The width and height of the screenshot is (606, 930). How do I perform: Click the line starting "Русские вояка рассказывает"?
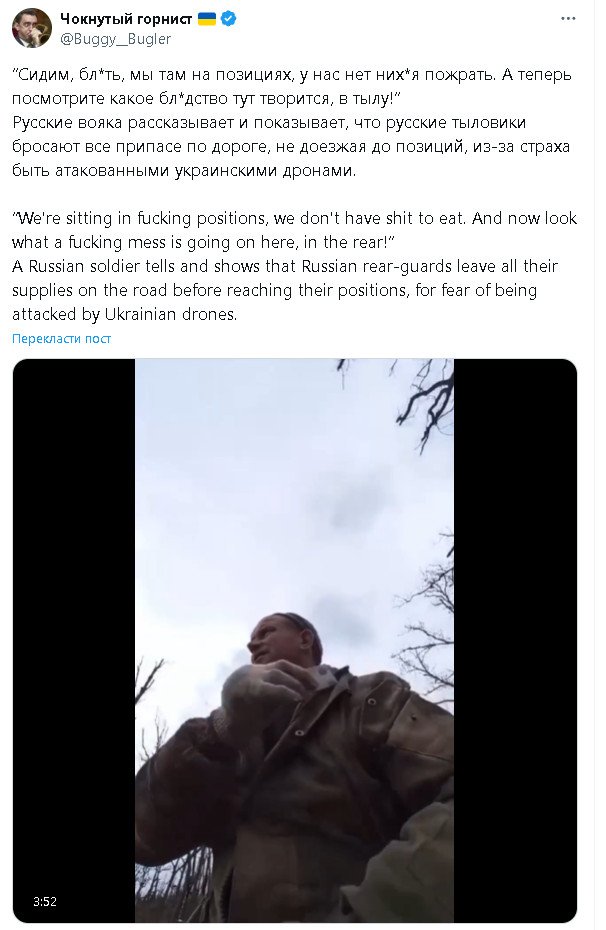290,122
